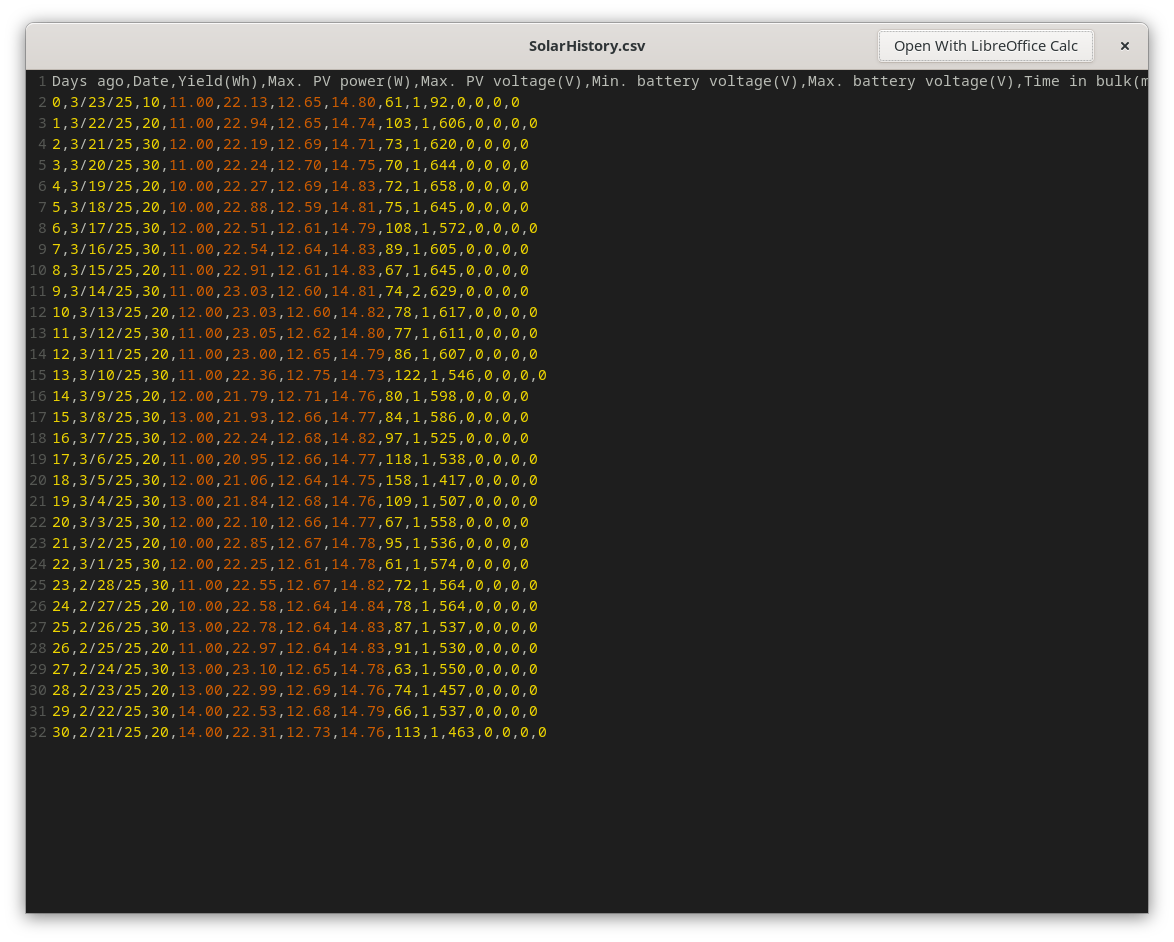Click the row dated 3/10/25
The image size is (1174, 942).
tap(299, 374)
